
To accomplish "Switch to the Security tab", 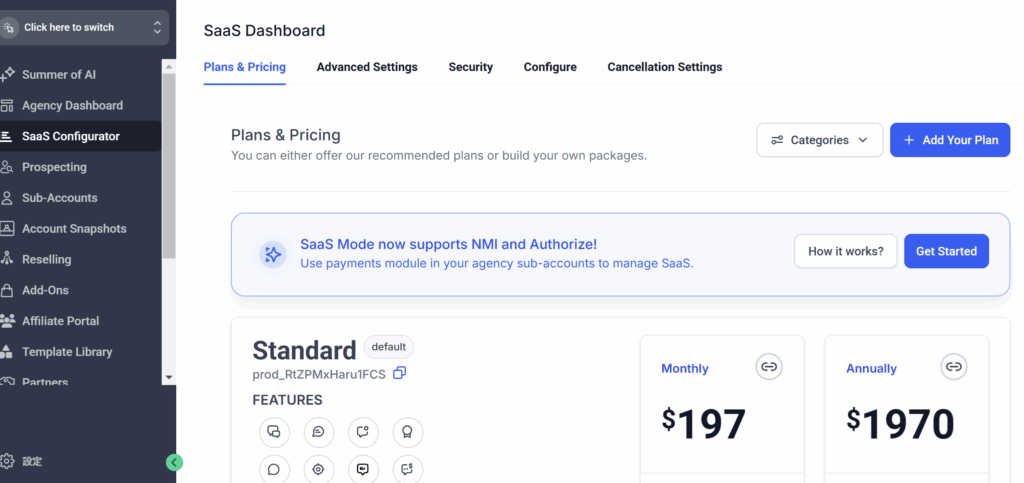I will [471, 67].
